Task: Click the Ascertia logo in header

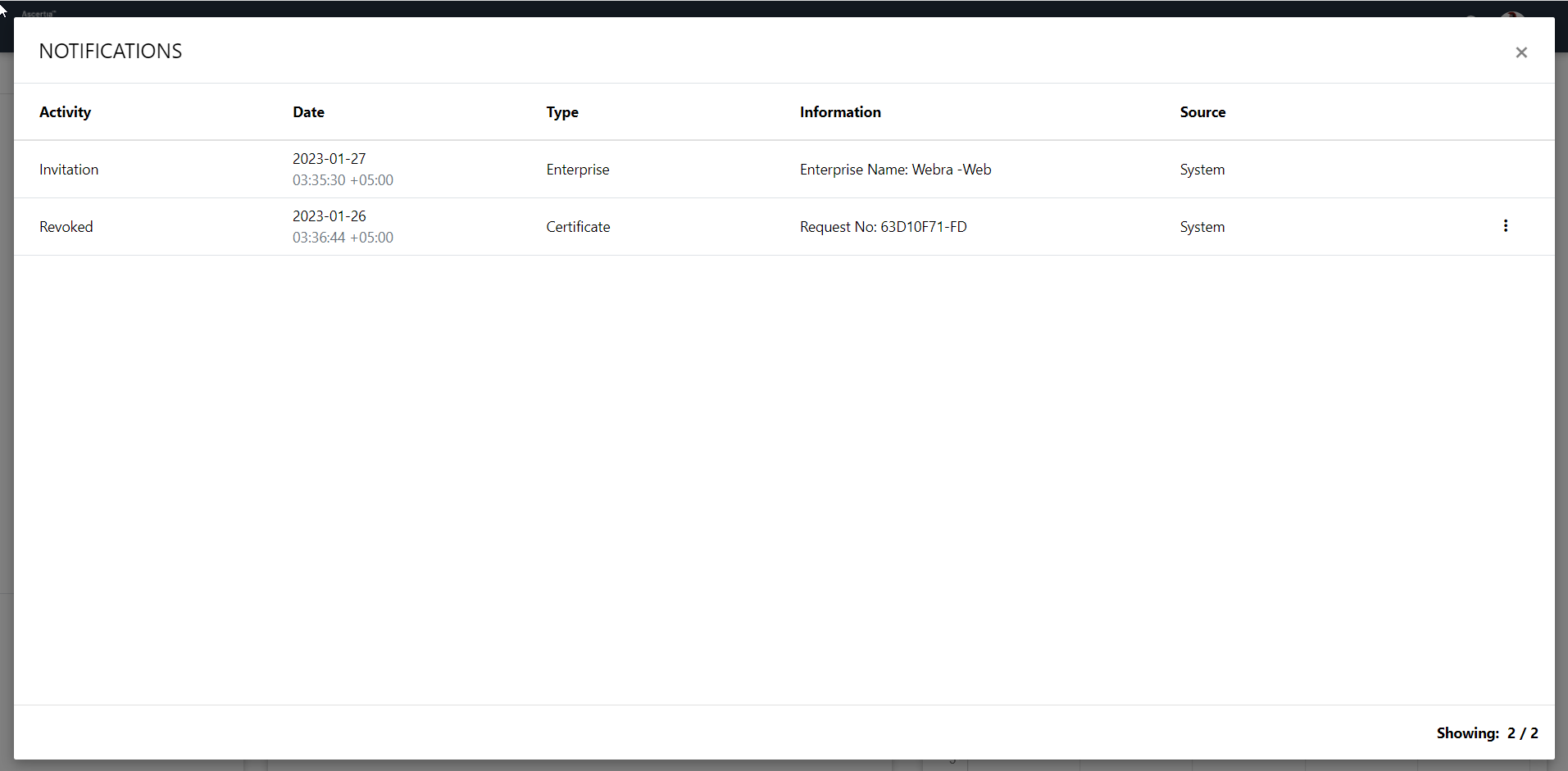Action: [39, 13]
